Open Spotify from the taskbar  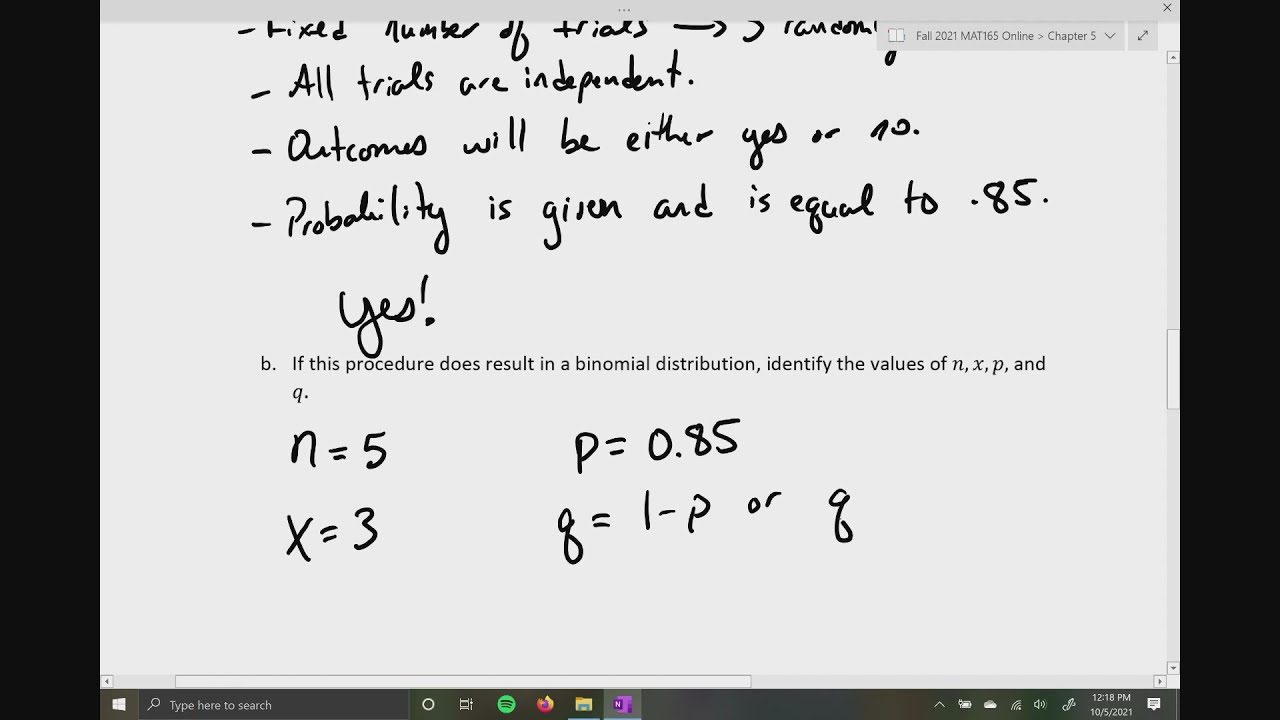[506, 704]
